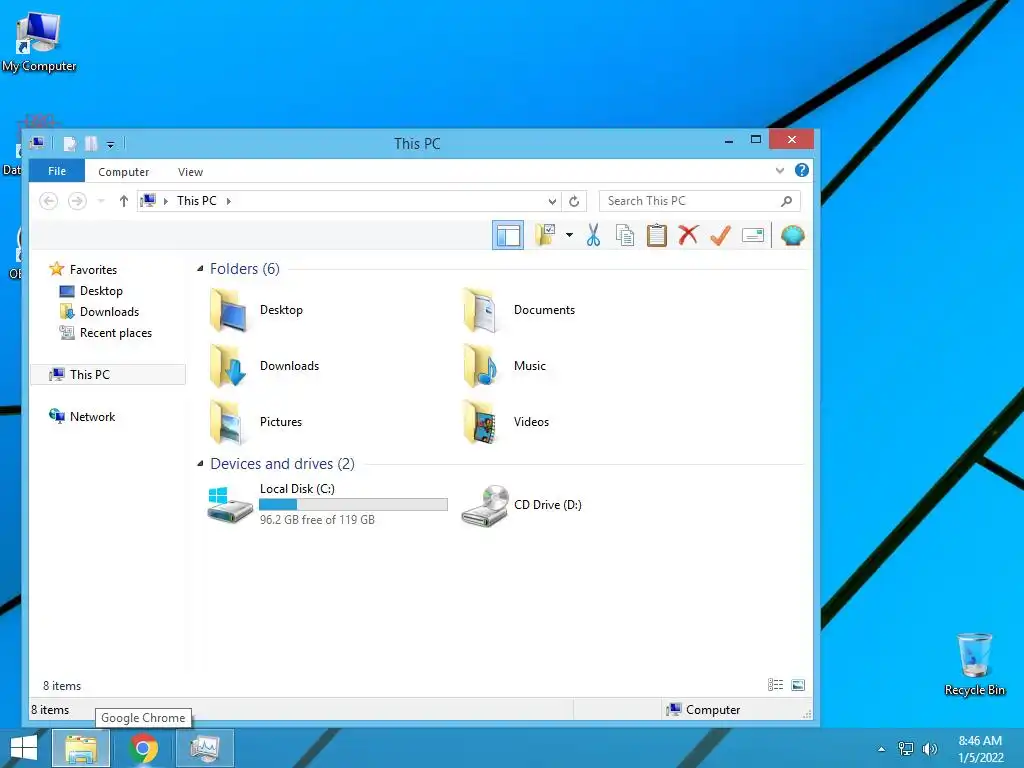This screenshot has width=1024, height=768.
Task: Select the Documents folder icon
Action: (481, 310)
